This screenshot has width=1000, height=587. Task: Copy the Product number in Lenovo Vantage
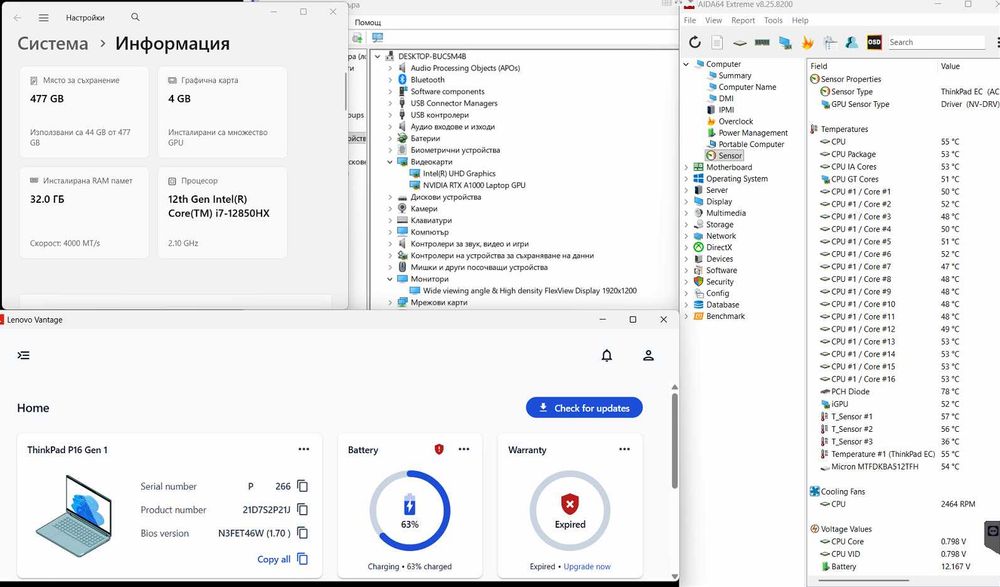[x=303, y=509]
